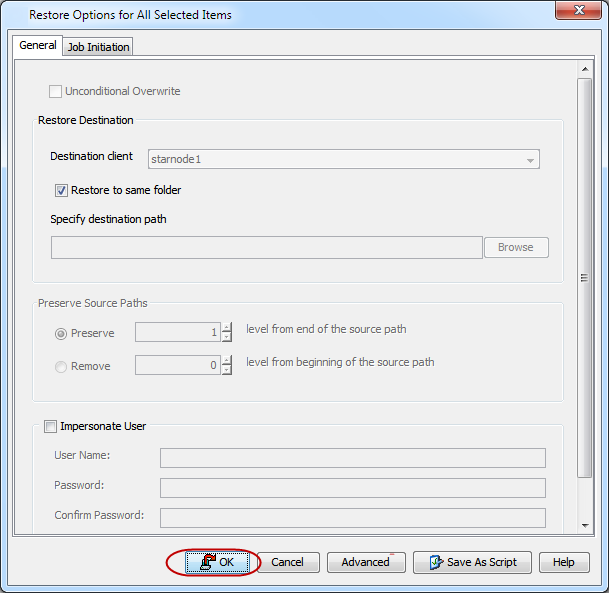This screenshot has width=609, height=593.
Task: Click the Cancel button
Action: (287, 562)
